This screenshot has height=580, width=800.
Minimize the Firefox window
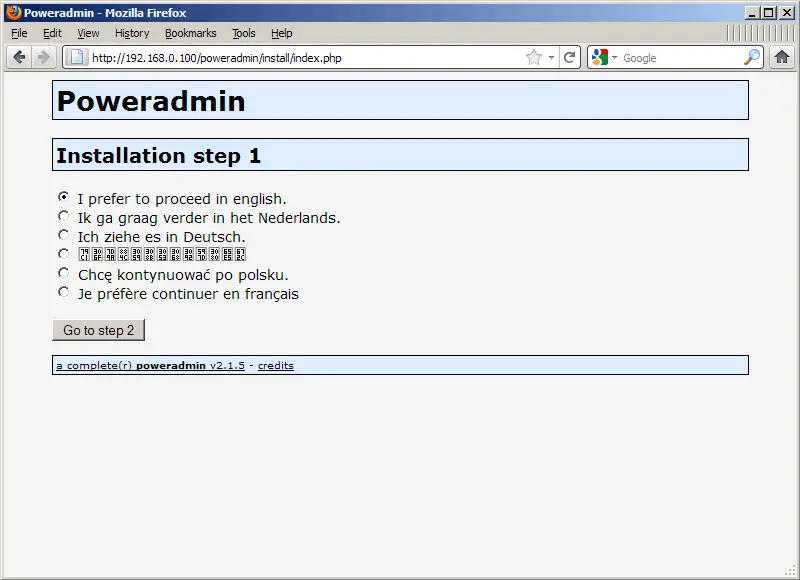point(751,13)
